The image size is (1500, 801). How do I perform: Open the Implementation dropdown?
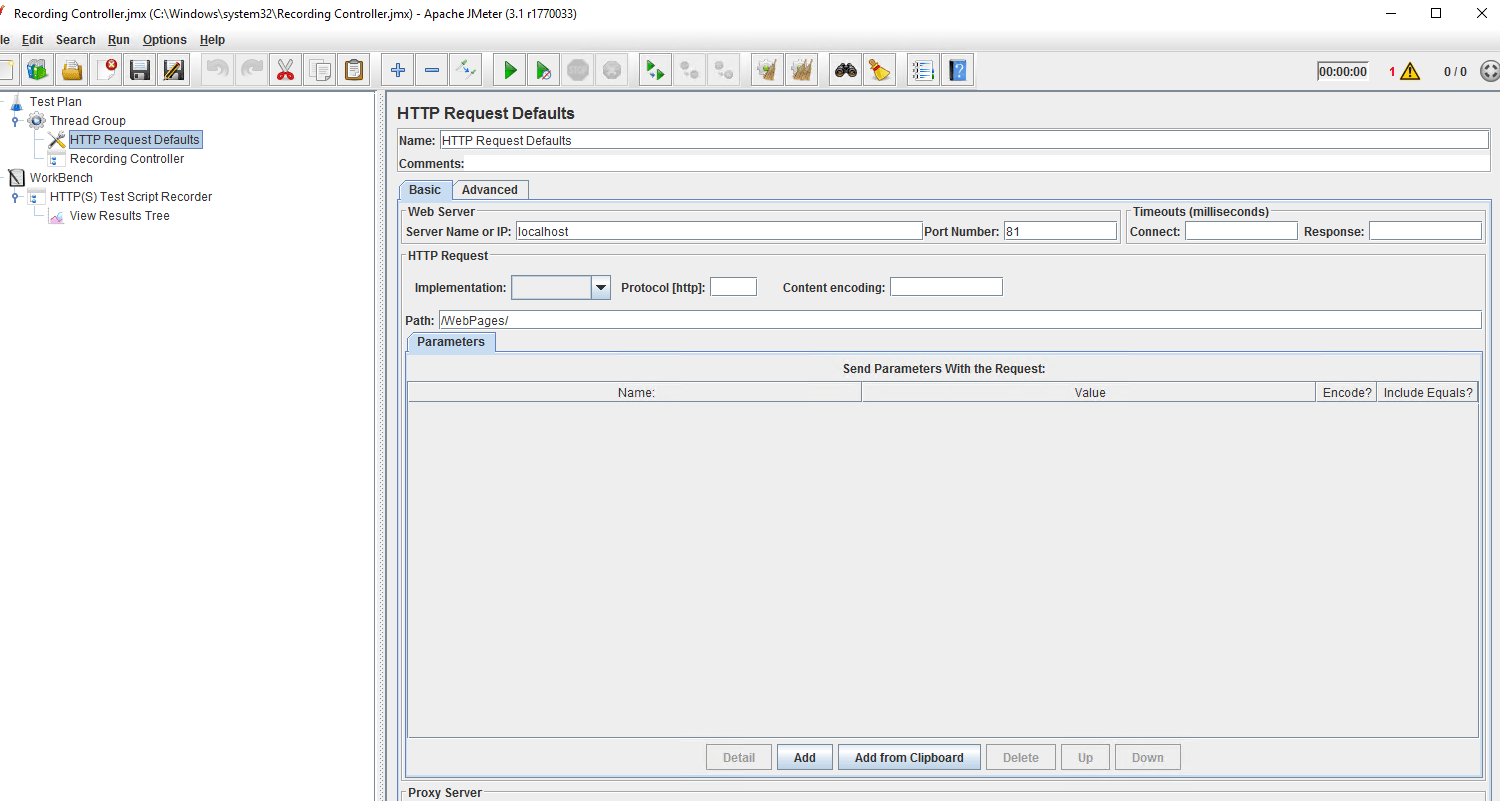tap(600, 287)
